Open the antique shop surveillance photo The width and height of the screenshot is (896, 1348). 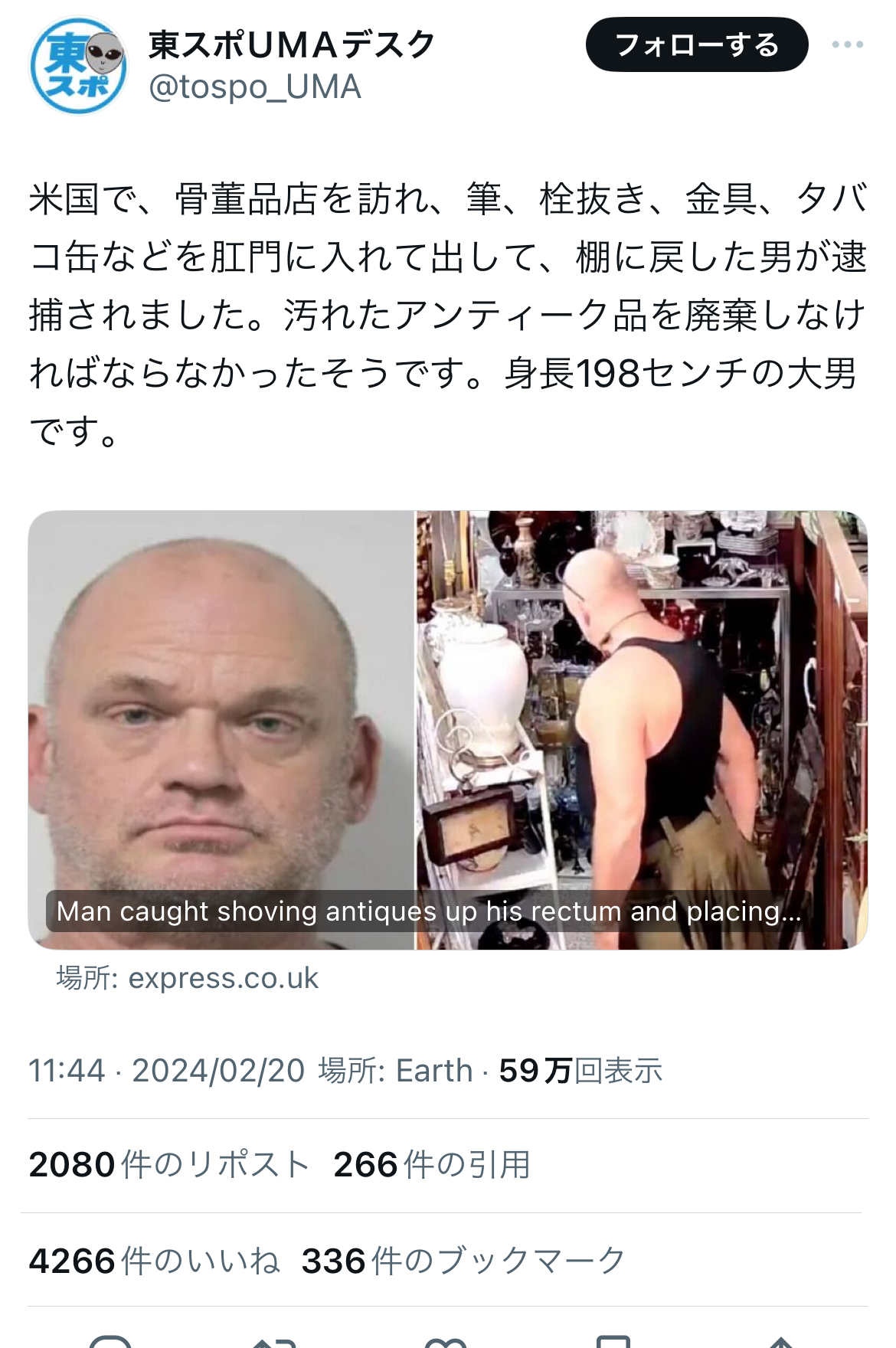642,730
